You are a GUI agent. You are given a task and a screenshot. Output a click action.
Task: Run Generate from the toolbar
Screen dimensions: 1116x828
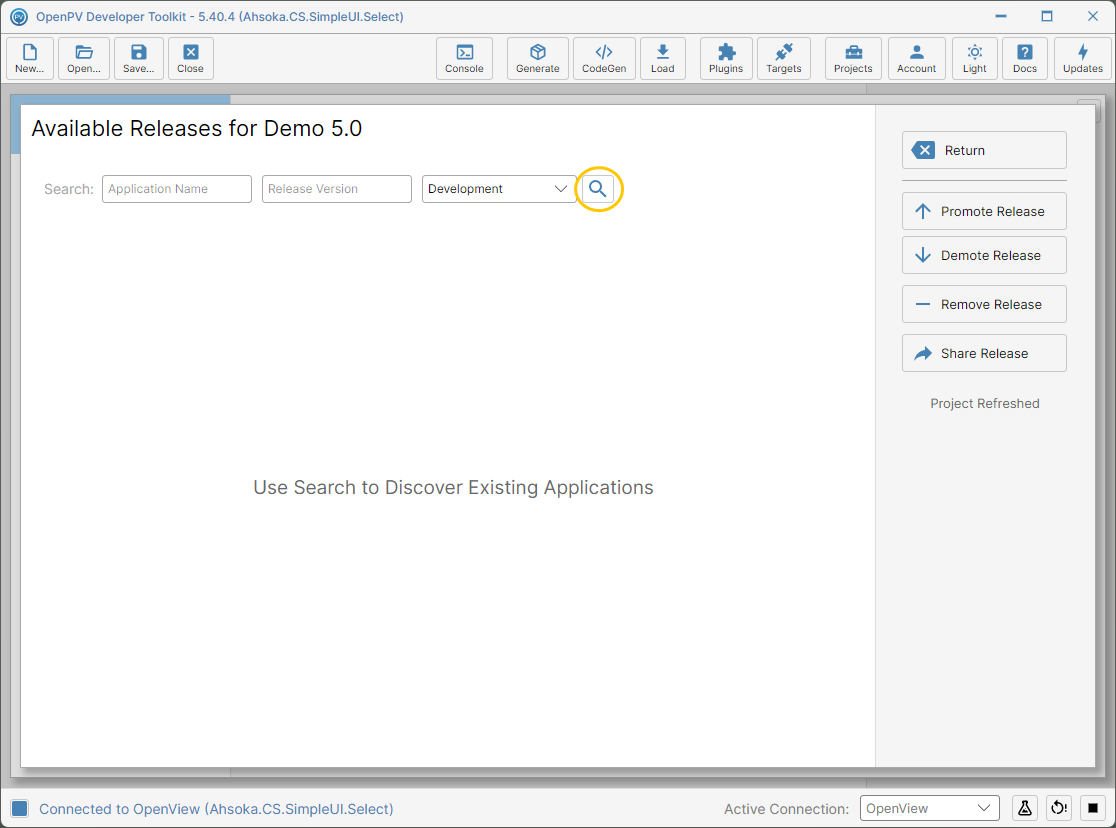tap(538, 58)
